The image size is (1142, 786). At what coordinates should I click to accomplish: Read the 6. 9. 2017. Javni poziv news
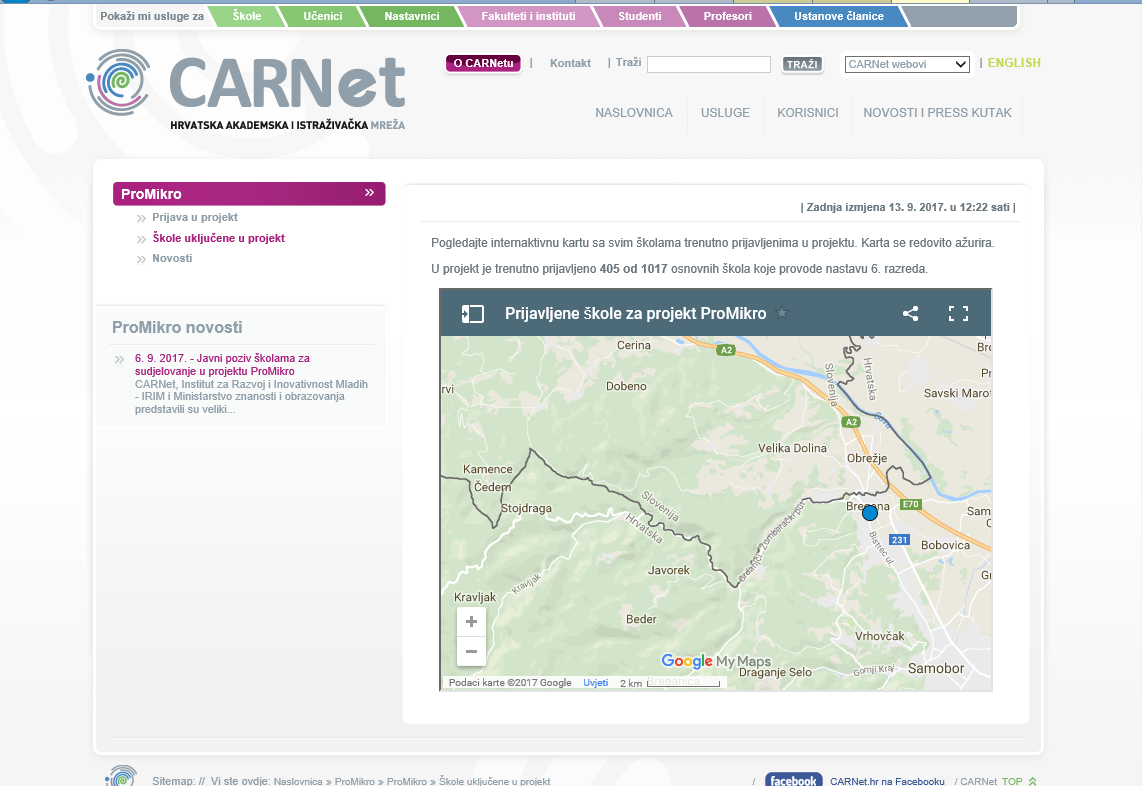point(222,364)
